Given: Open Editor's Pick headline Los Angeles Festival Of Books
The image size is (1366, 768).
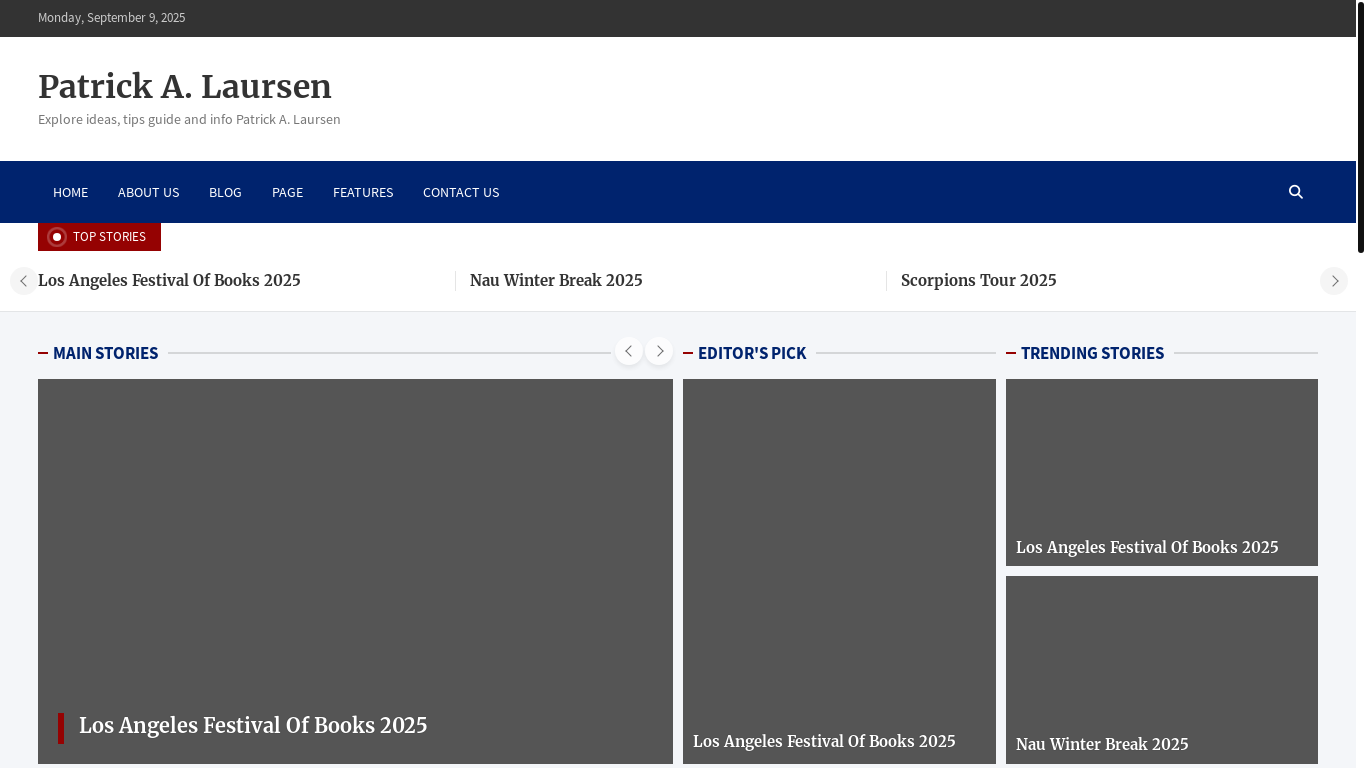Looking at the screenshot, I should (x=824, y=742).
